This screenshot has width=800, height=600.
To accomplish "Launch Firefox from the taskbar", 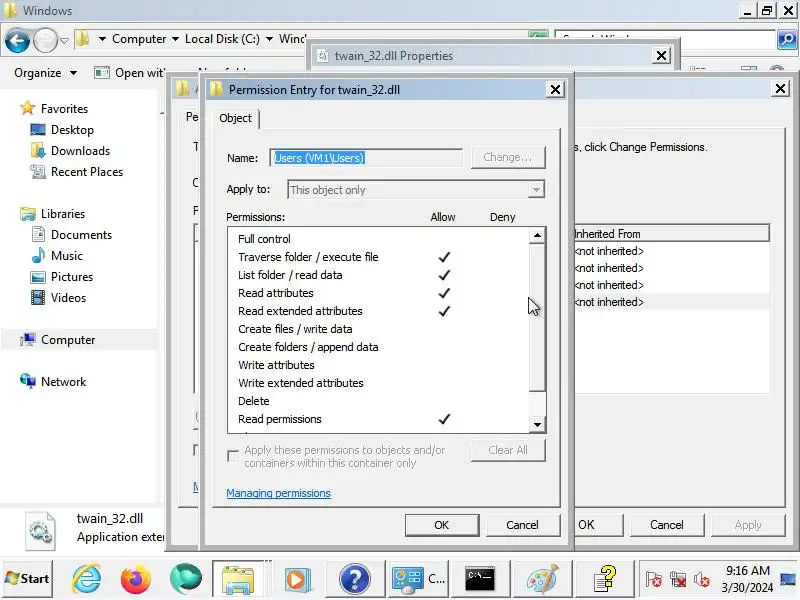I will [x=135, y=579].
